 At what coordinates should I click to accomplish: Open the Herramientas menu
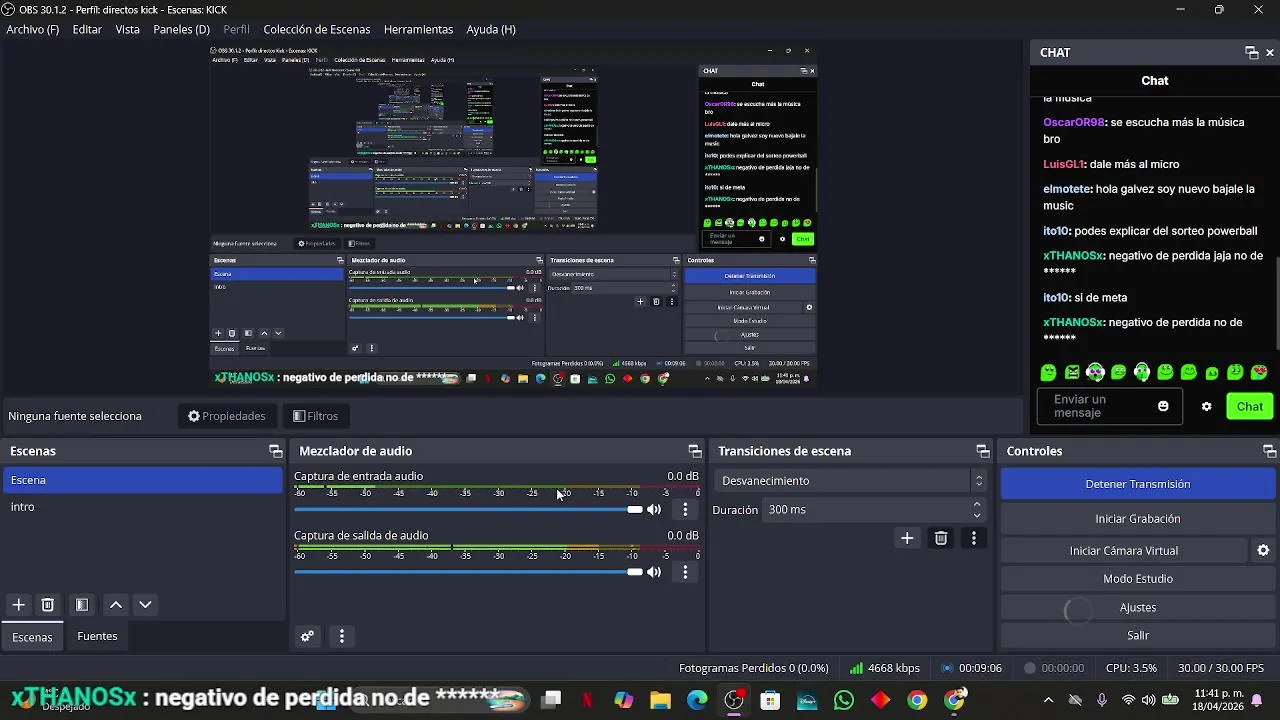(x=418, y=29)
